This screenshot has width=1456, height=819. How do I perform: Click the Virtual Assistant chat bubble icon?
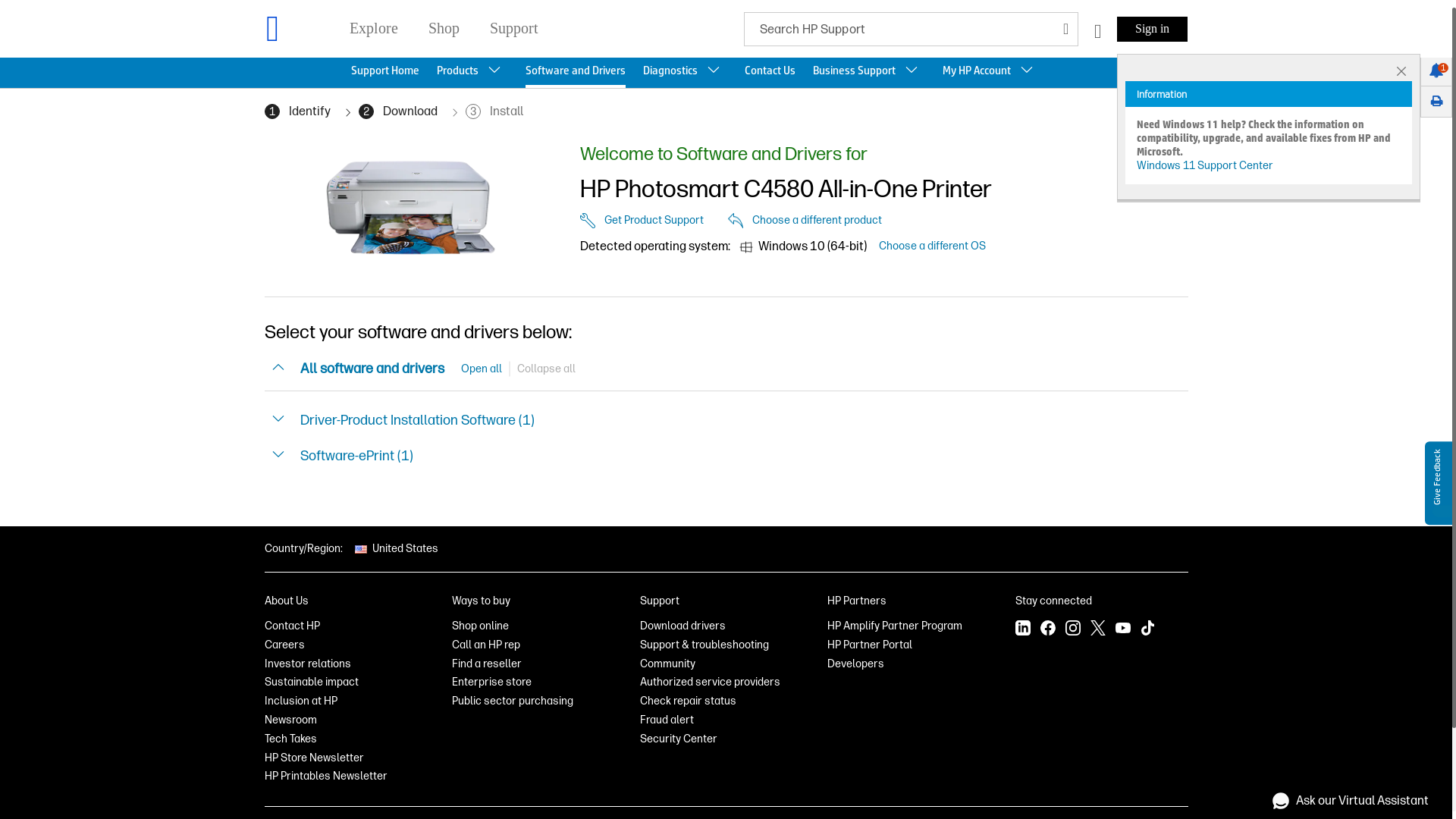[x=1281, y=801]
